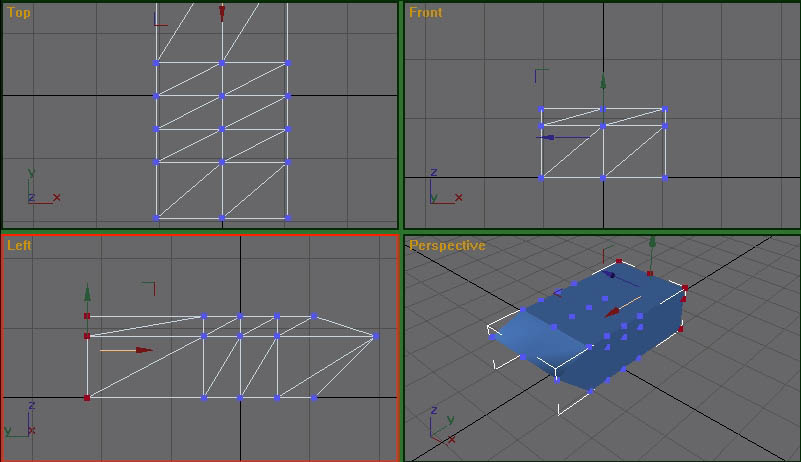The width and height of the screenshot is (801, 462).
Task: Select the bottom-left red vertex in Left view
Action: [x=87, y=398]
